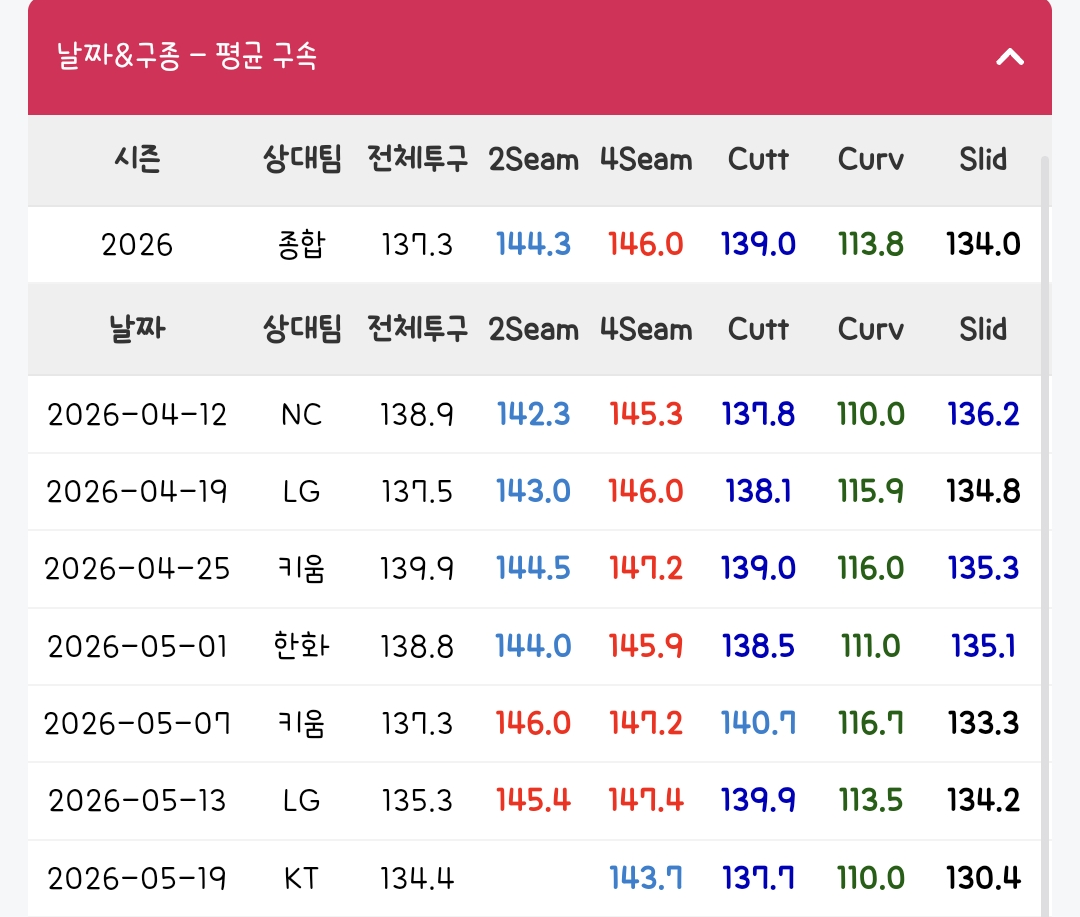Click 2Seam value 145.4
Viewport: 1080px width, 917px height.
pos(533,801)
